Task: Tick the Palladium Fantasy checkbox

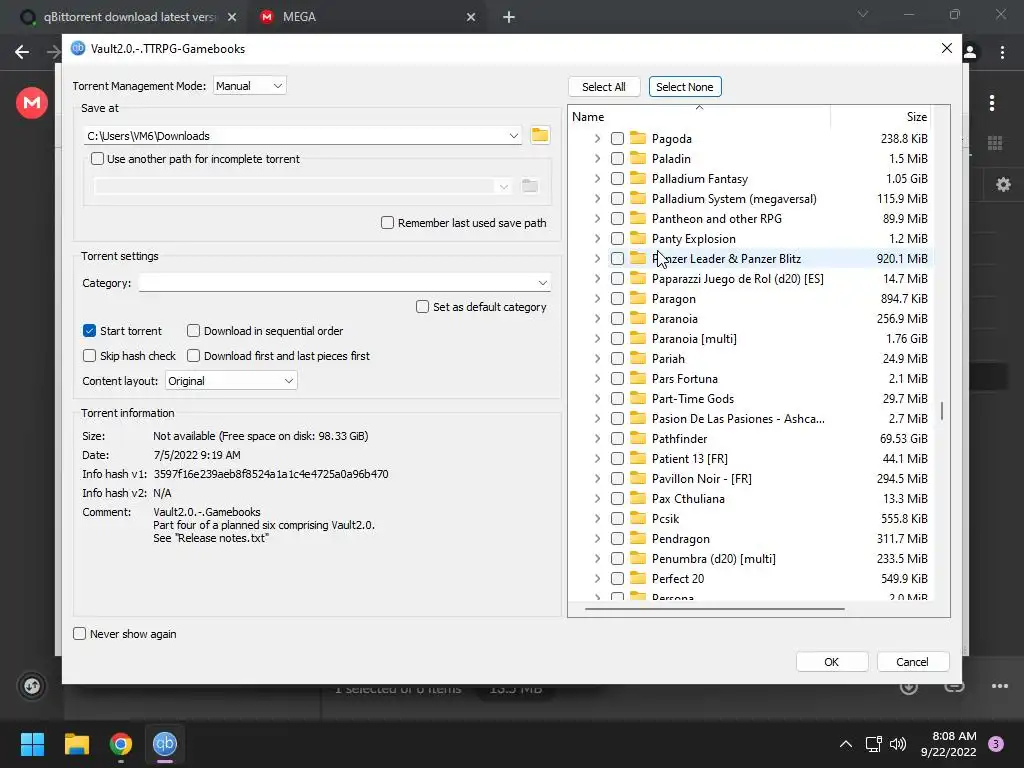Action: pos(617,178)
